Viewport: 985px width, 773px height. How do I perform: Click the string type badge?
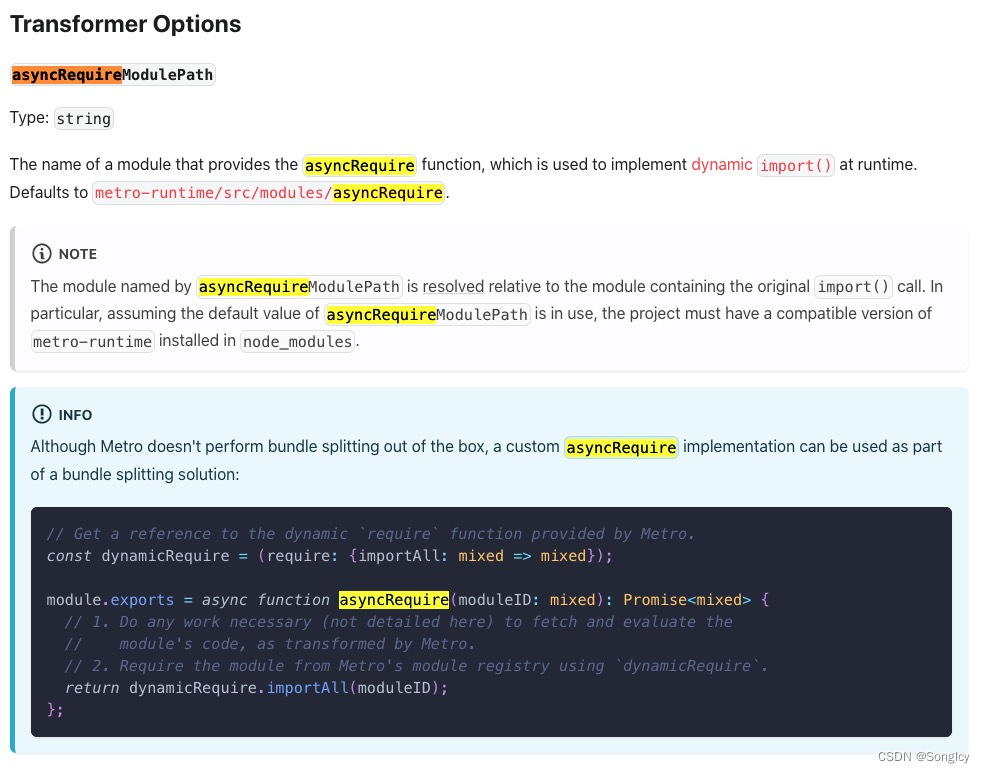pos(83,118)
